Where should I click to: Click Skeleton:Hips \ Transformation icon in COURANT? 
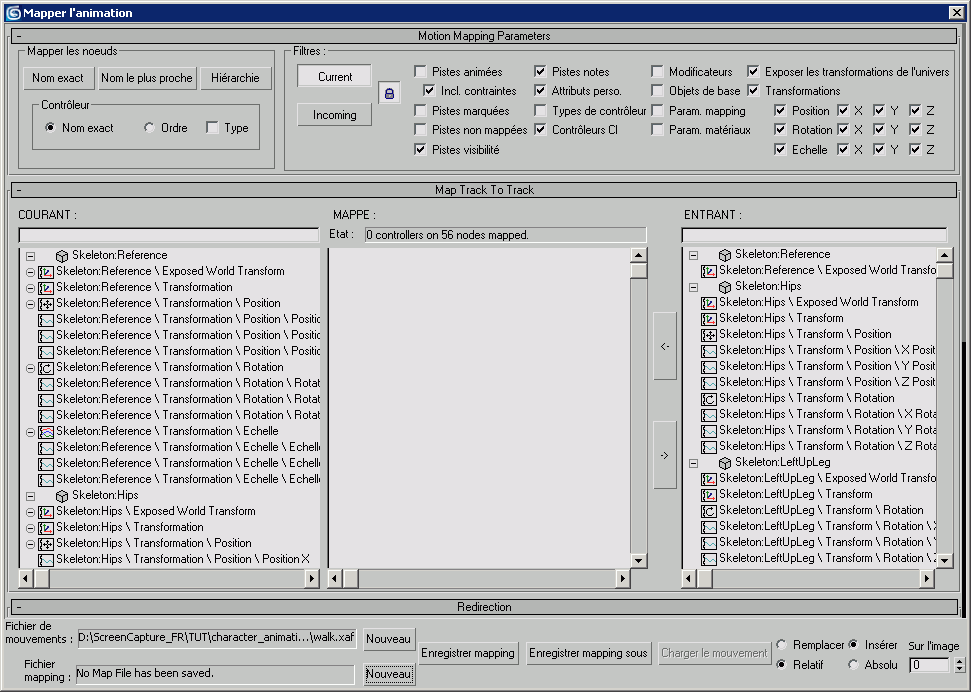tap(46, 528)
